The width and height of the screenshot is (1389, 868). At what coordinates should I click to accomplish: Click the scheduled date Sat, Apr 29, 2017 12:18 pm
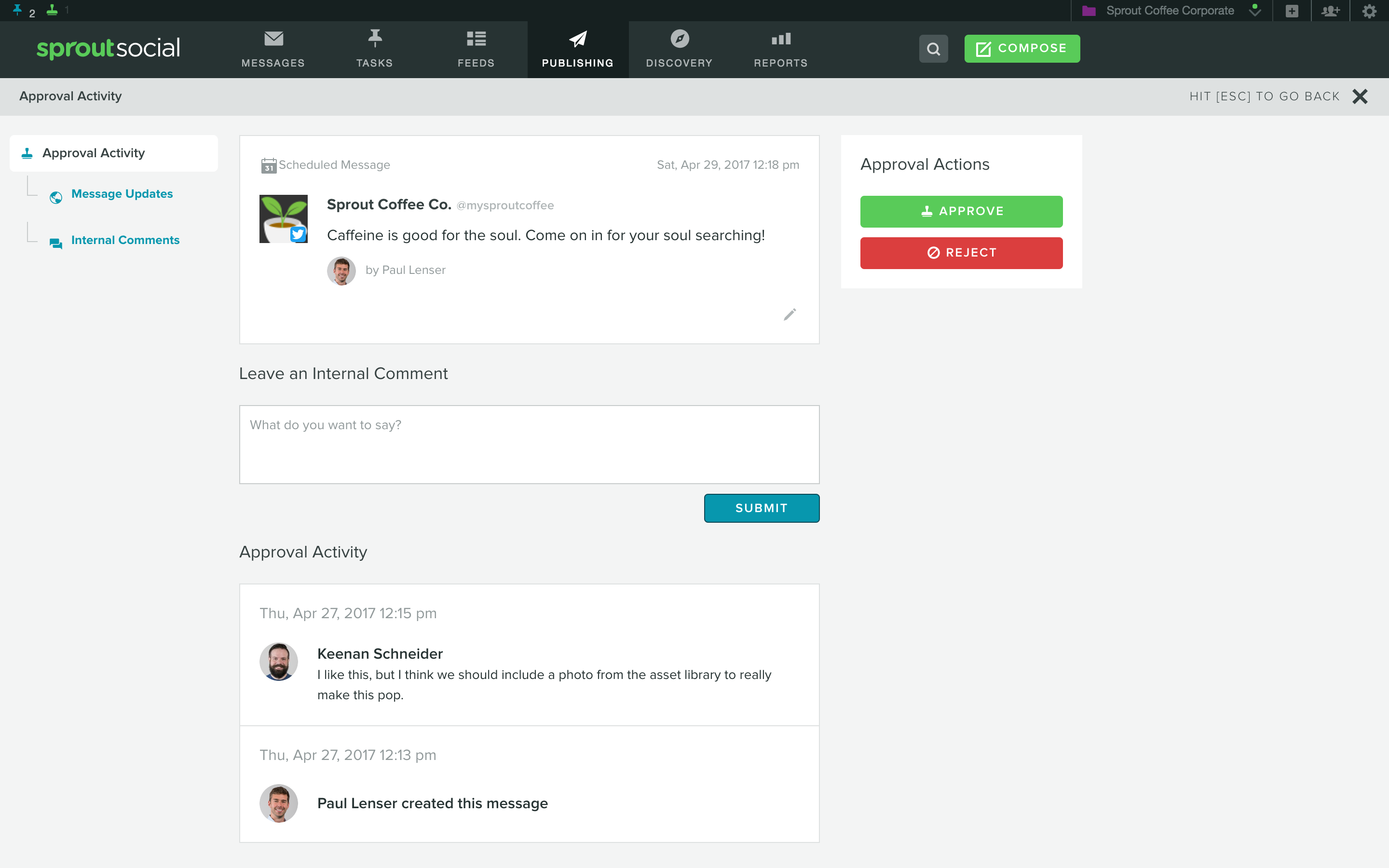[x=728, y=165]
